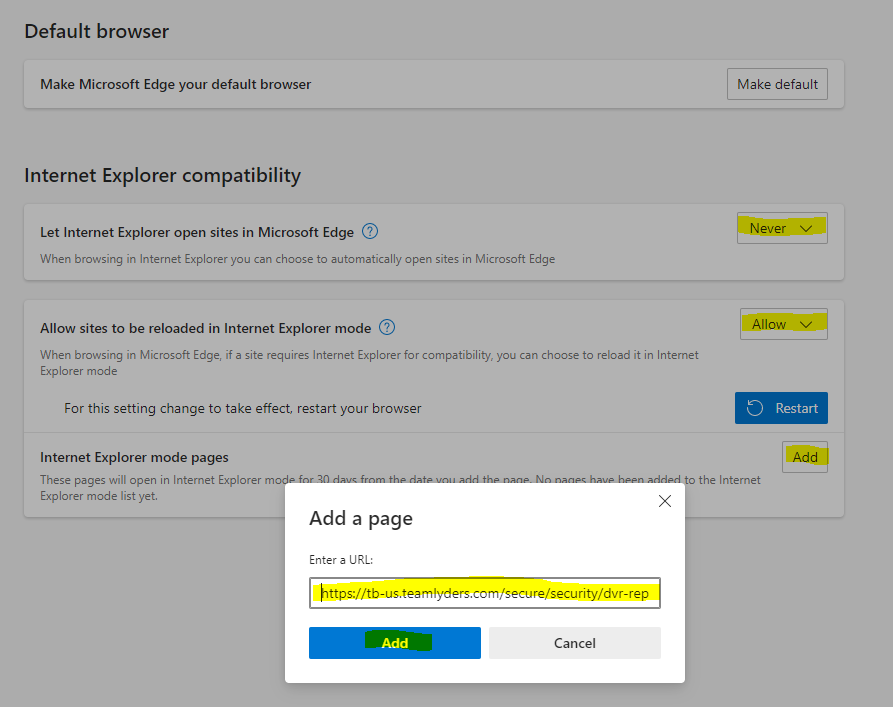
Task: Select the Default browser heading text
Action: 97,31
